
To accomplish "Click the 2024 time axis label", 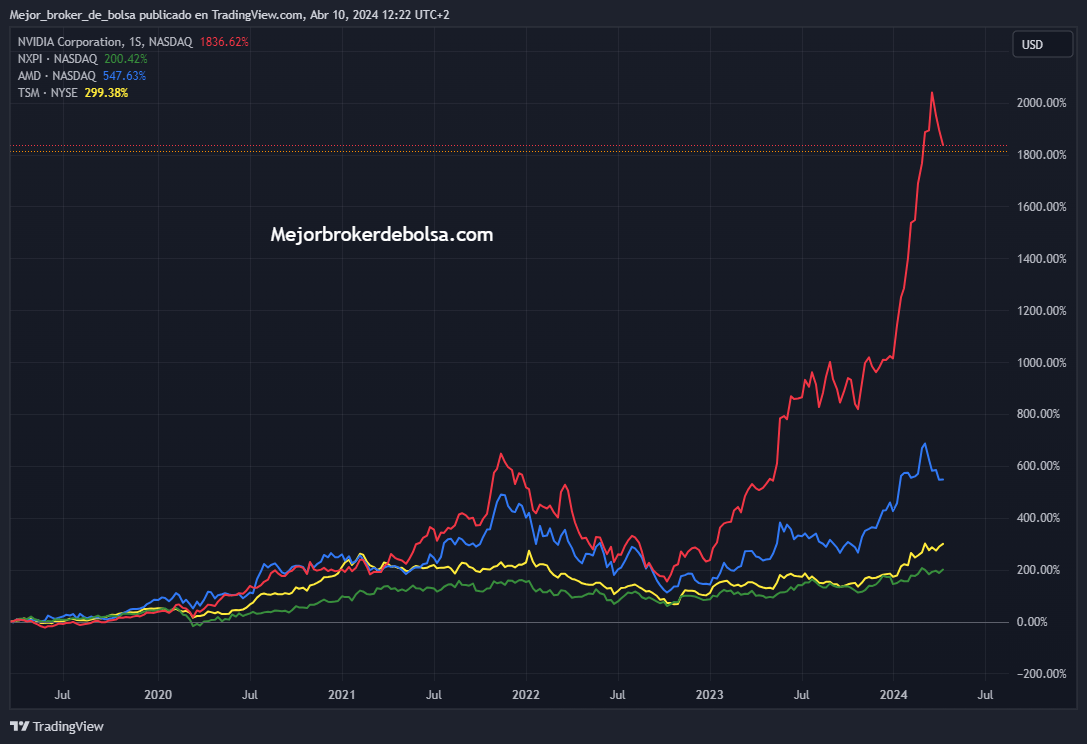I will (x=894, y=695).
